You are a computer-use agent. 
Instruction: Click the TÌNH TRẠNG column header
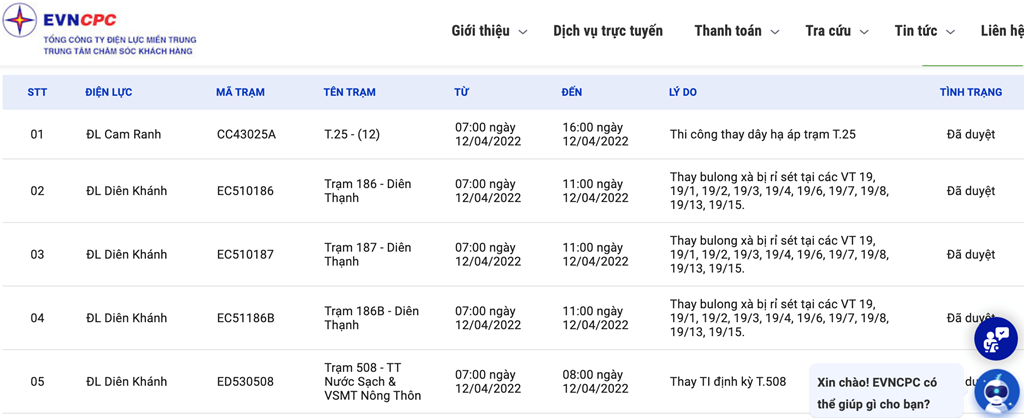pyautogui.click(x=970, y=92)
